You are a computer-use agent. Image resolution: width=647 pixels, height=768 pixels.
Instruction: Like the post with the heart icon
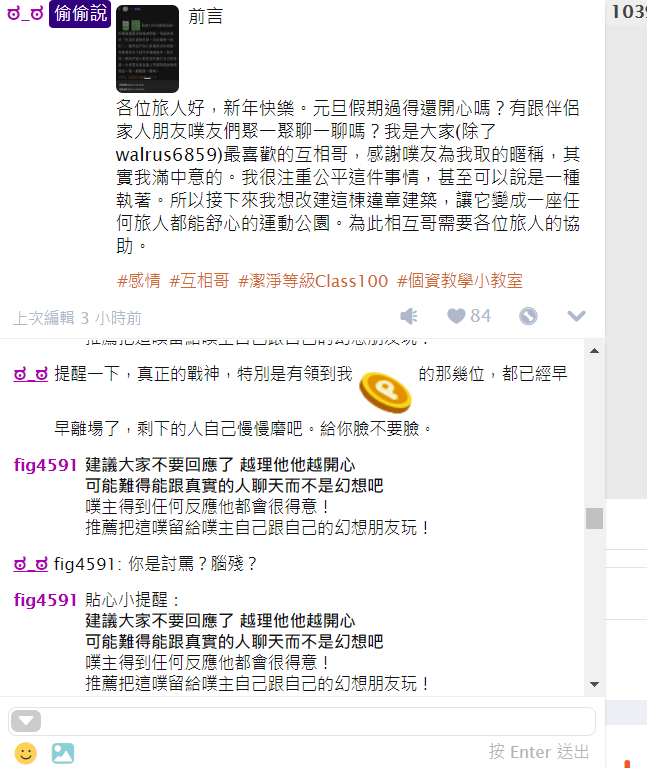pyautogui.click(x=456, y=316)
